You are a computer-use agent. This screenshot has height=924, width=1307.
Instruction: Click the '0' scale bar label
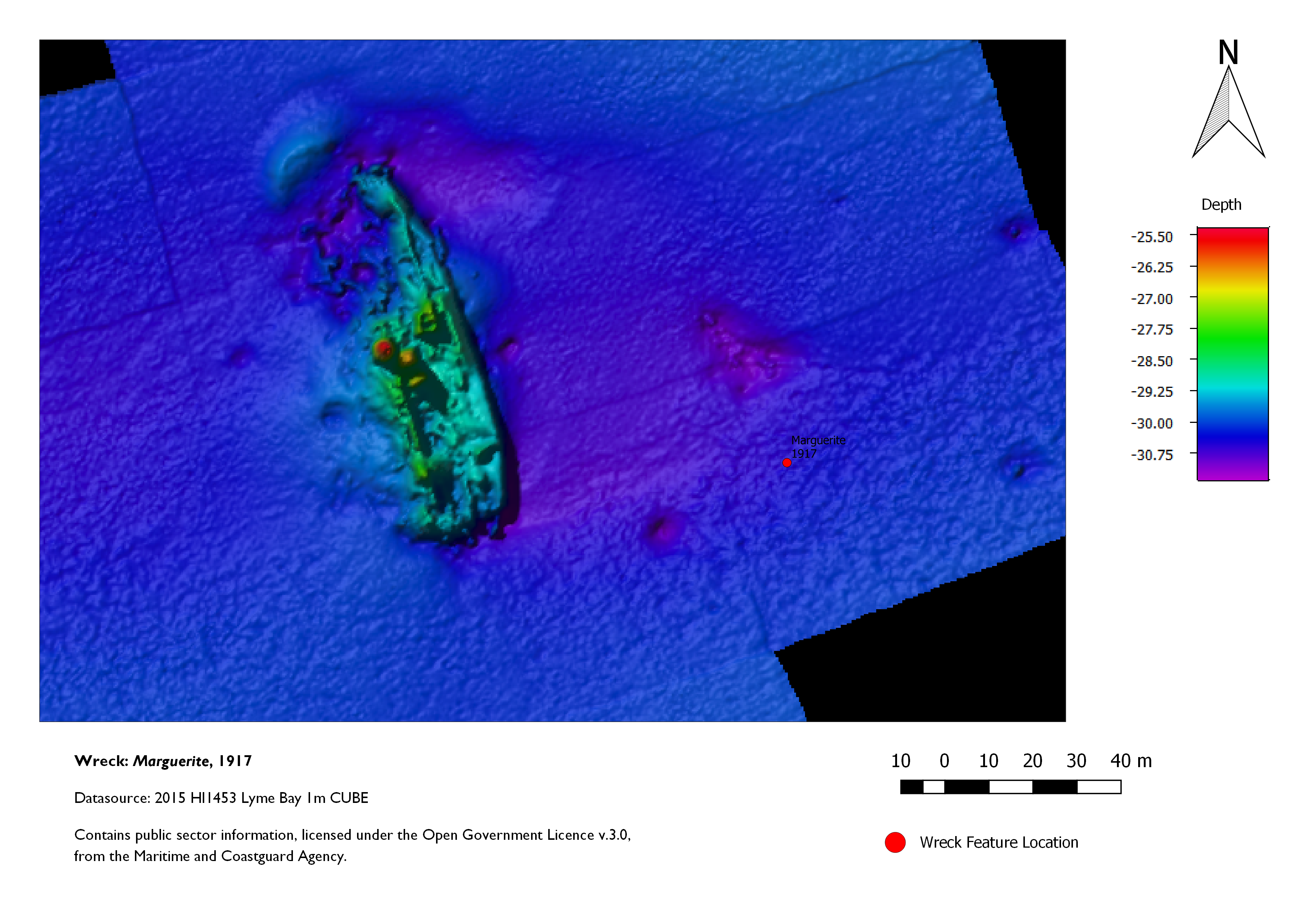[944, 761]
